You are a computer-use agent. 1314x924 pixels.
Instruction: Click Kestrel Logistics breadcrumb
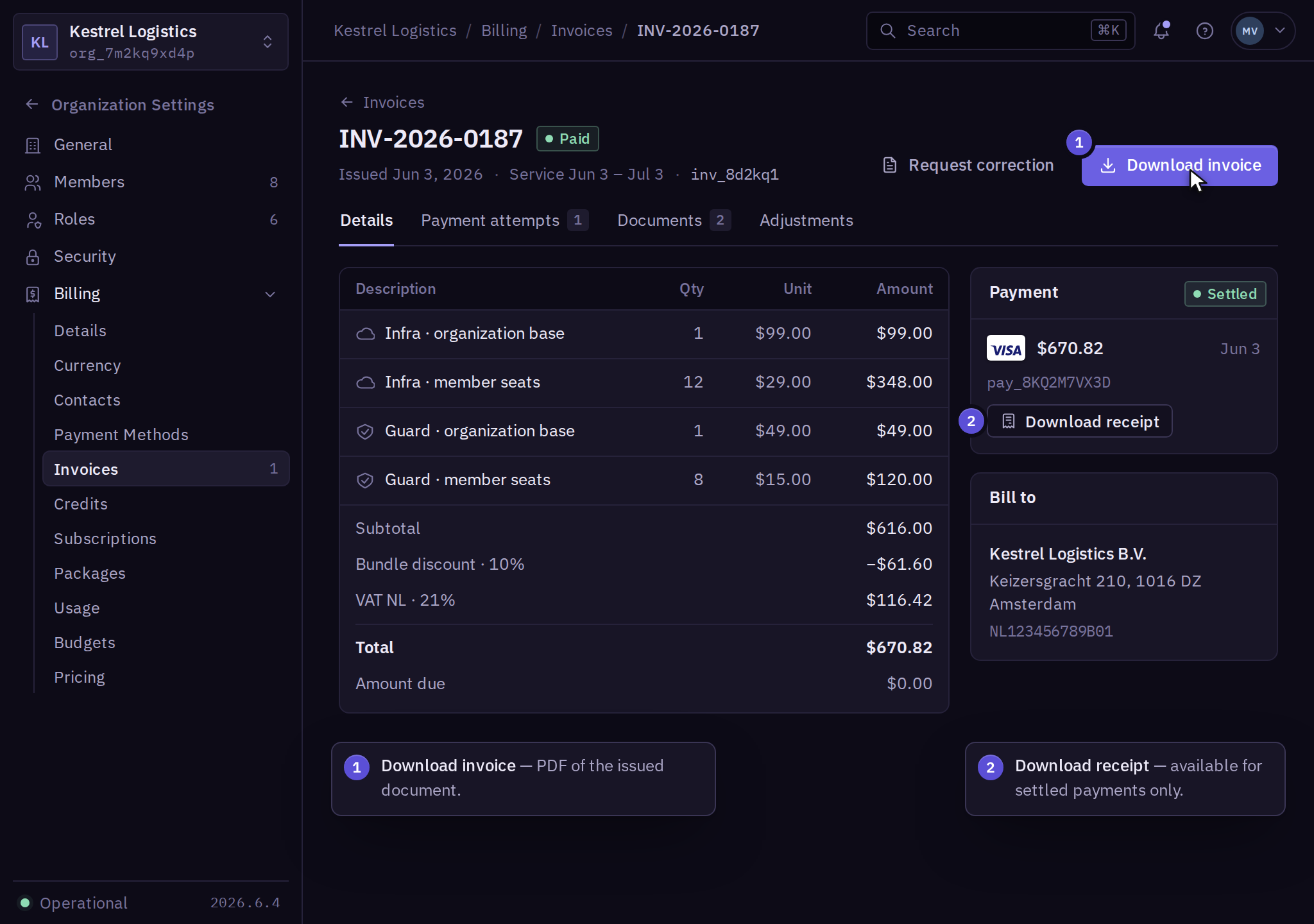tap(395, 31)
